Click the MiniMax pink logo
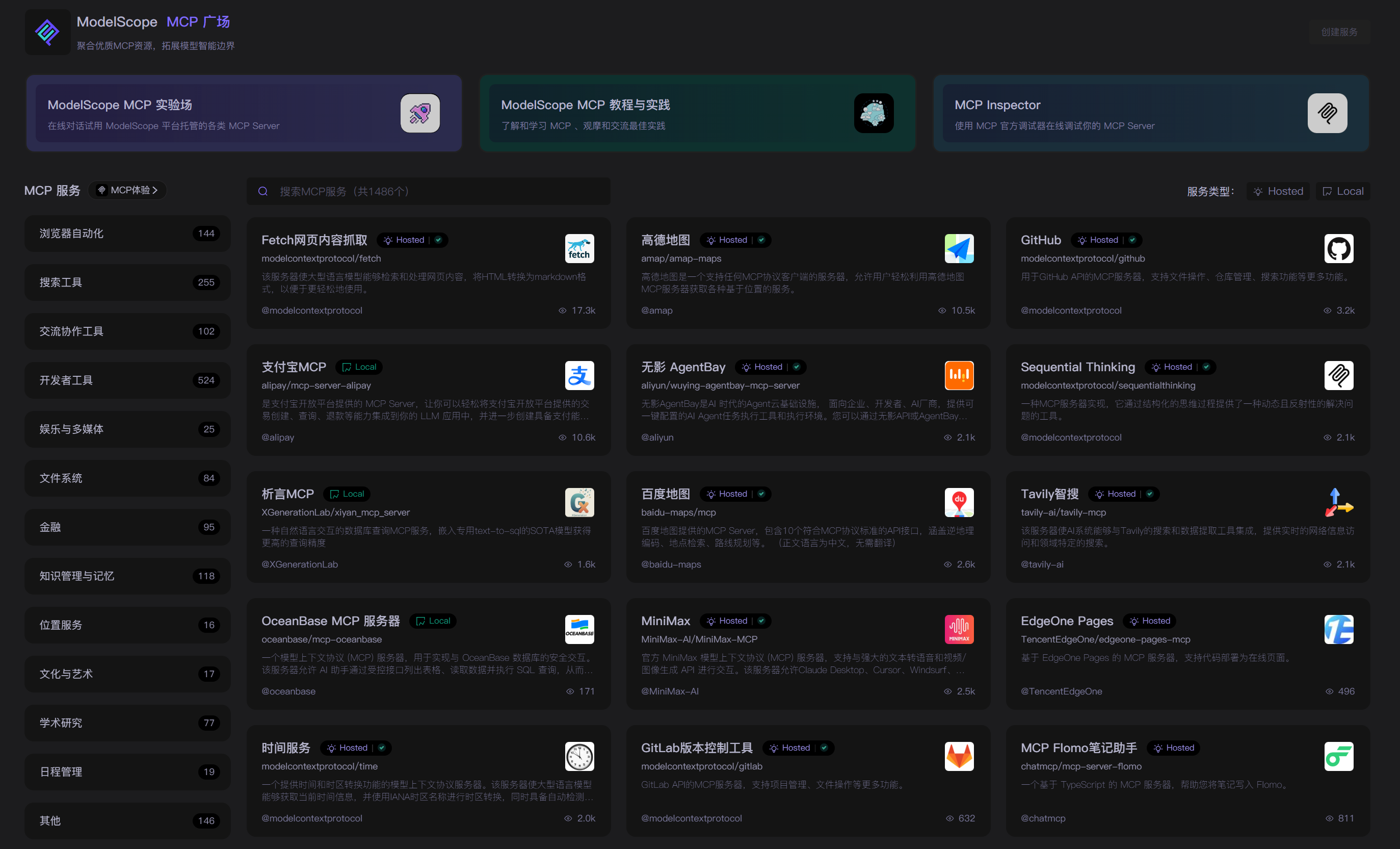The width and height of the screenshot is (1400, 849). point(959,629)
